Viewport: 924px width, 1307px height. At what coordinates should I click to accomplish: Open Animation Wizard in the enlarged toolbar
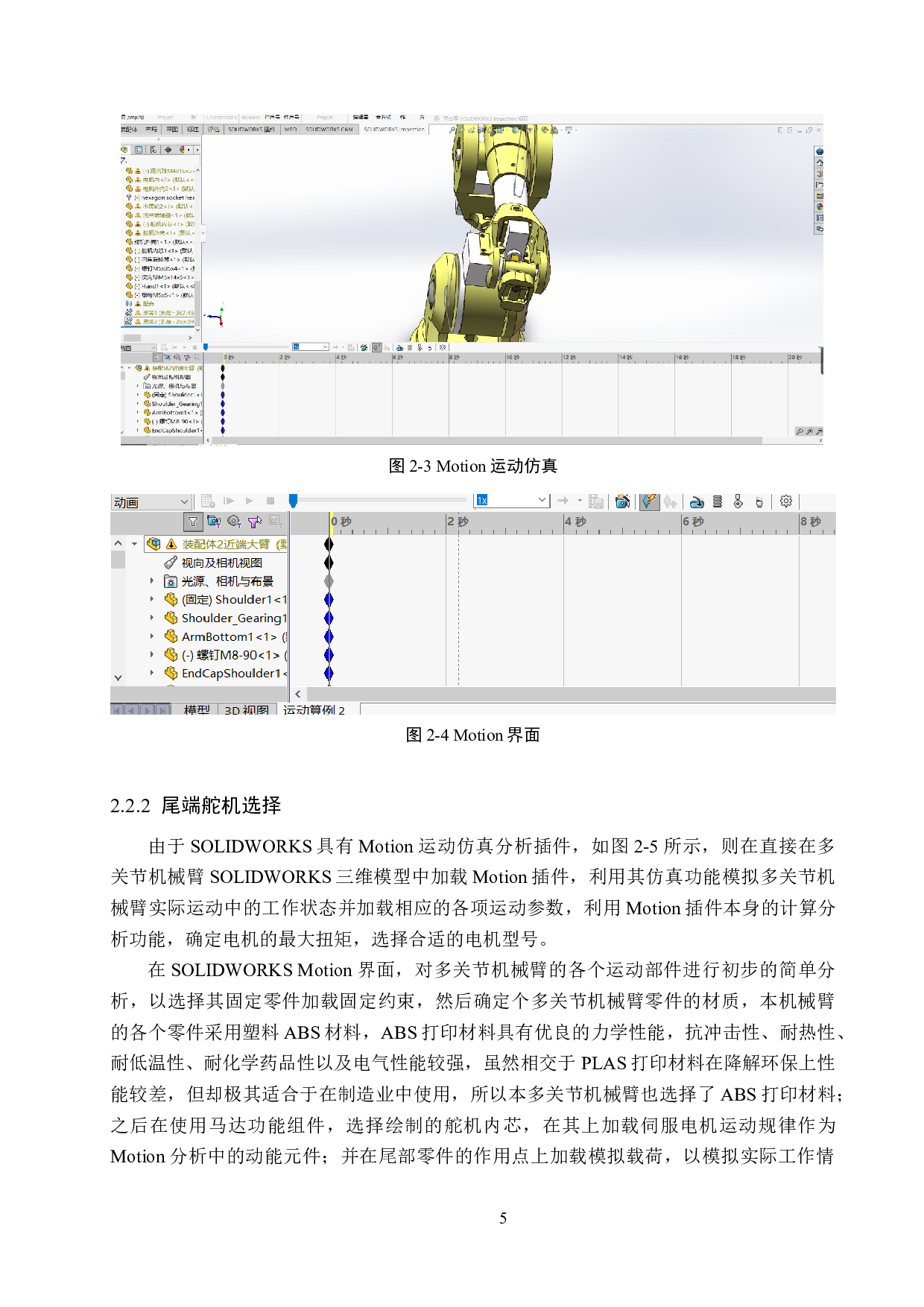click(622, 501)
